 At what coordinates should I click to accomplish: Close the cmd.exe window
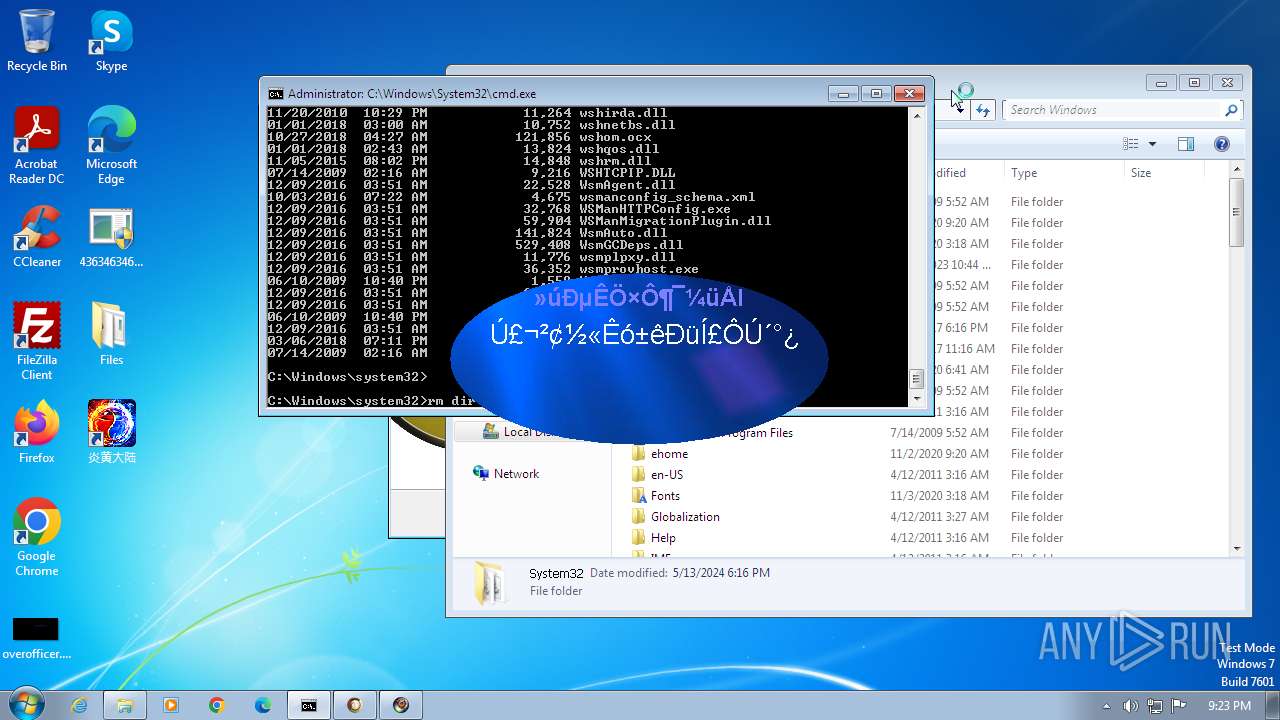pyautogui.click(x=909, y=94)
